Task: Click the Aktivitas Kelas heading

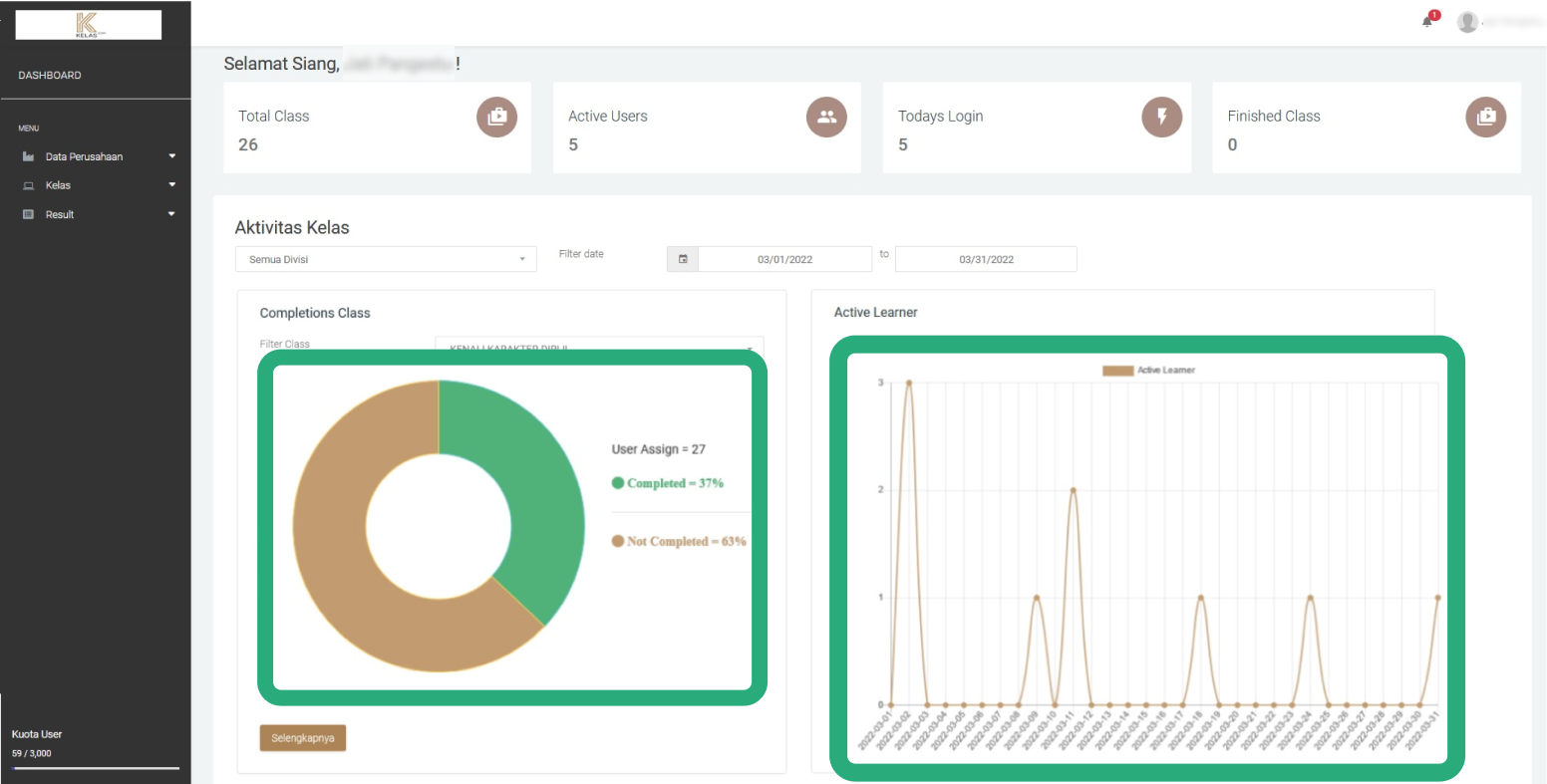Action: tap(292, 227)
